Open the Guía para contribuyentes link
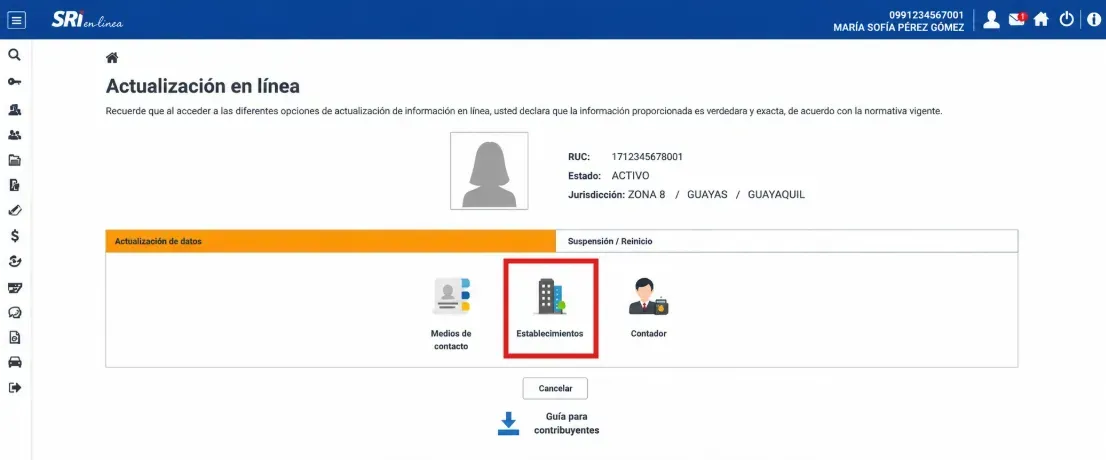 coord(566,423)
